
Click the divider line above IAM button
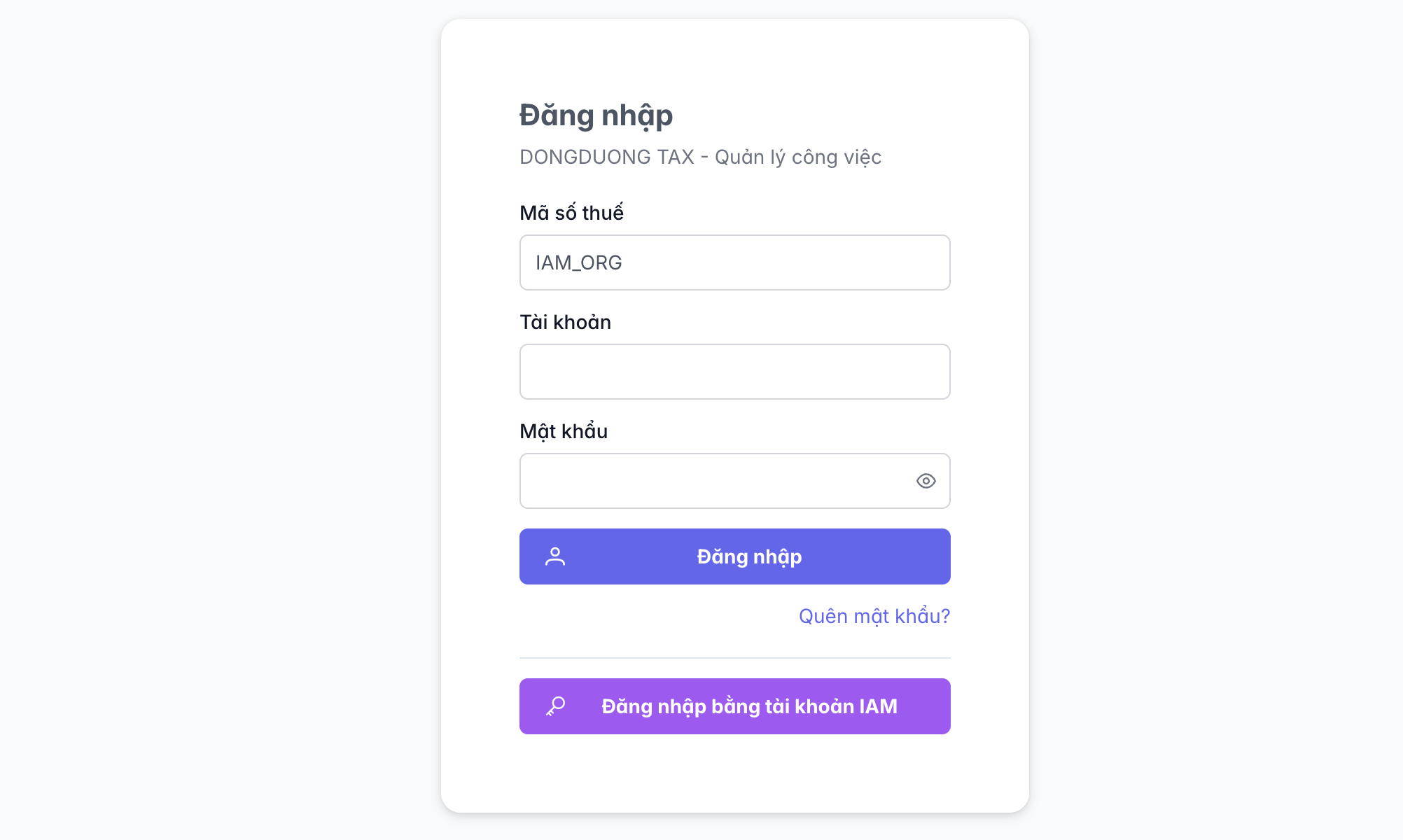[734, 658]
